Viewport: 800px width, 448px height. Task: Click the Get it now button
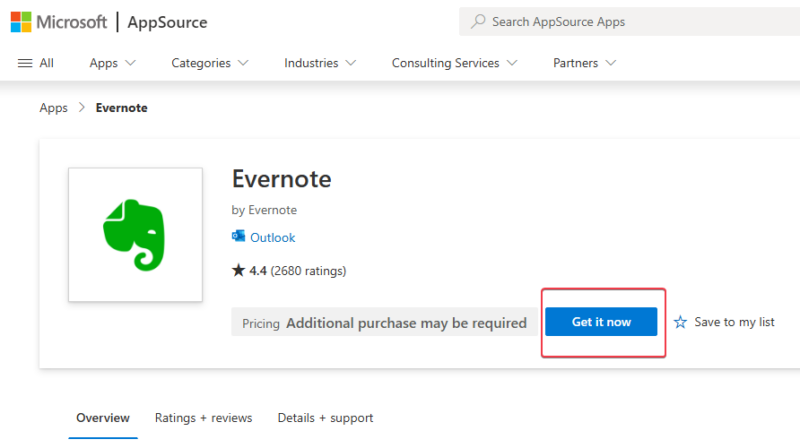coord(601,322)
